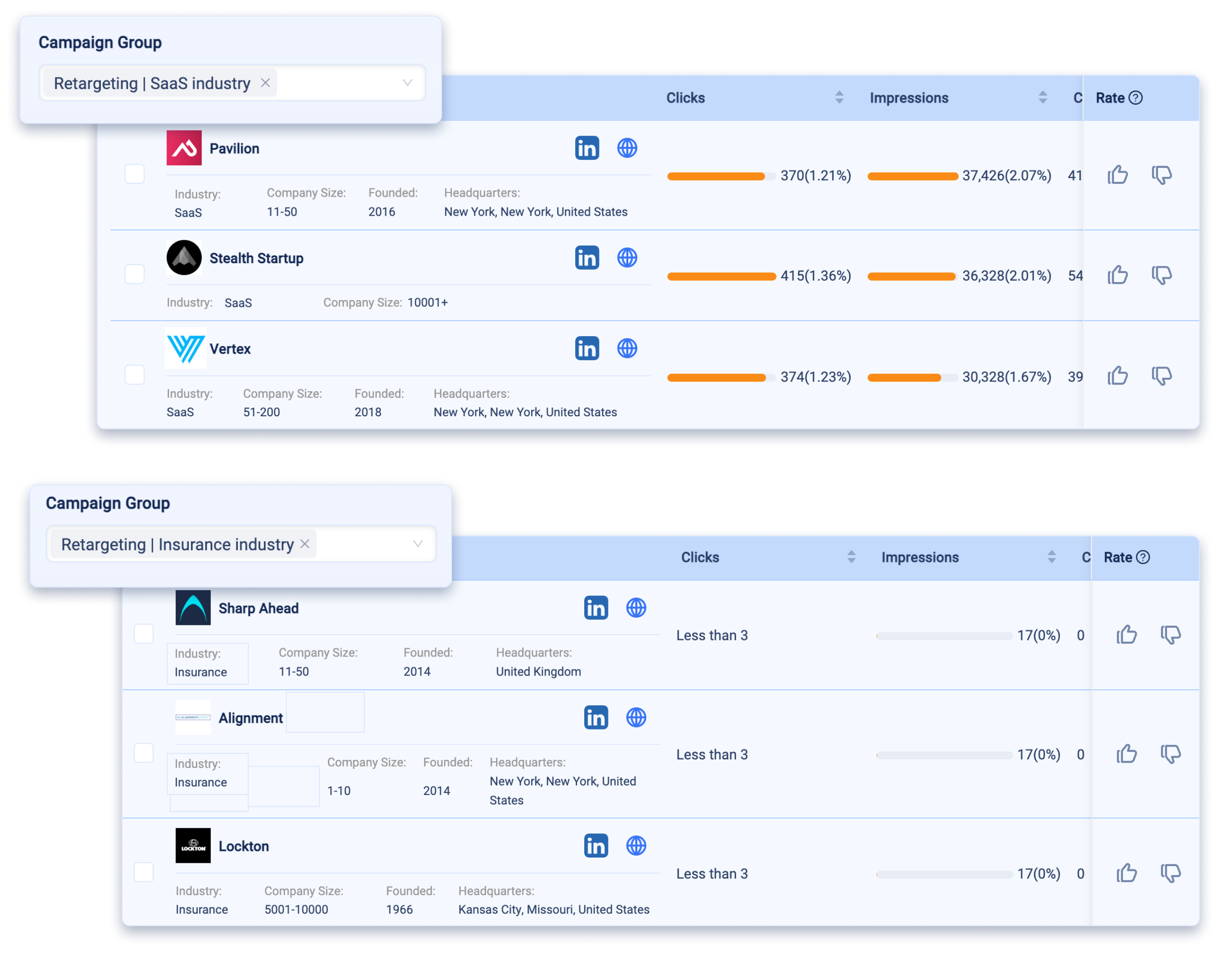The width and height of the screenshot is (1232, 959).
Task: Open Sharp Ahead's website globe icon
Action: tap(636, 608)
